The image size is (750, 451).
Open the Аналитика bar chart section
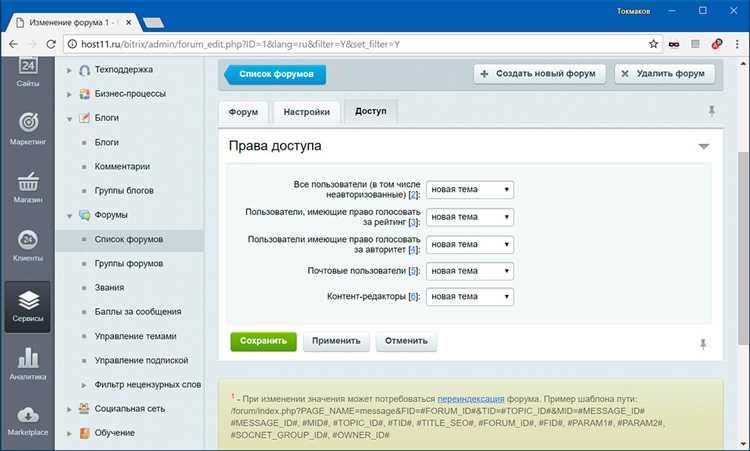point(28,363)
